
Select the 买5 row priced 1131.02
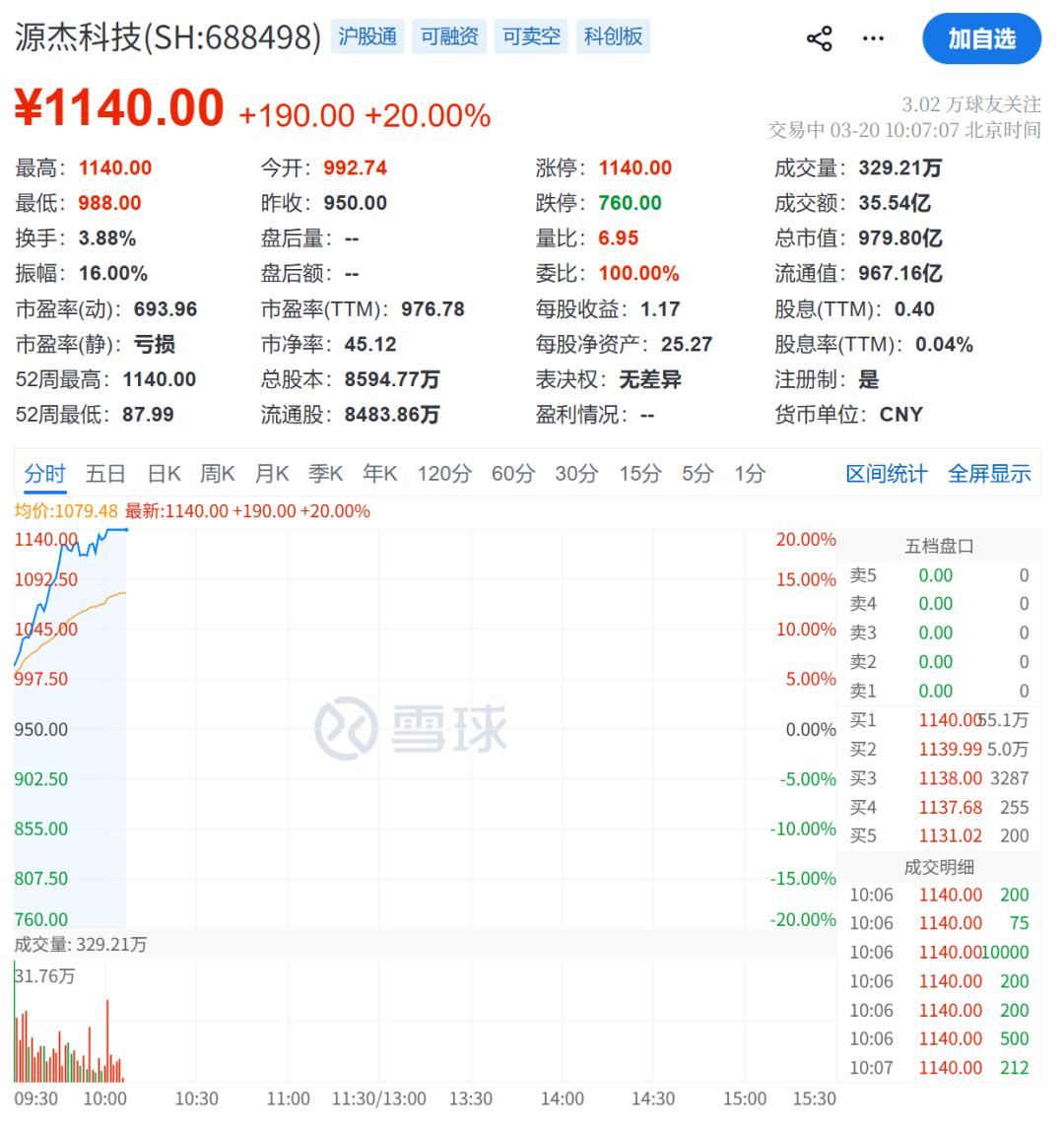pos(939,835)
